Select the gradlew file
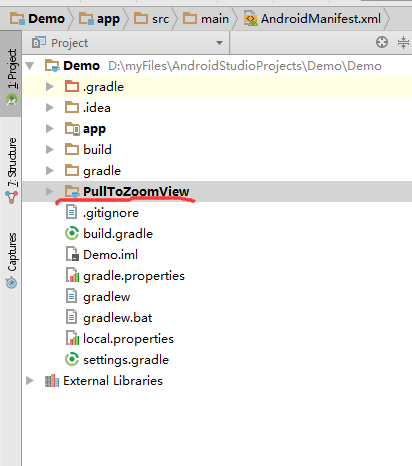Viewport: 412px width, 466px height. 217,297
